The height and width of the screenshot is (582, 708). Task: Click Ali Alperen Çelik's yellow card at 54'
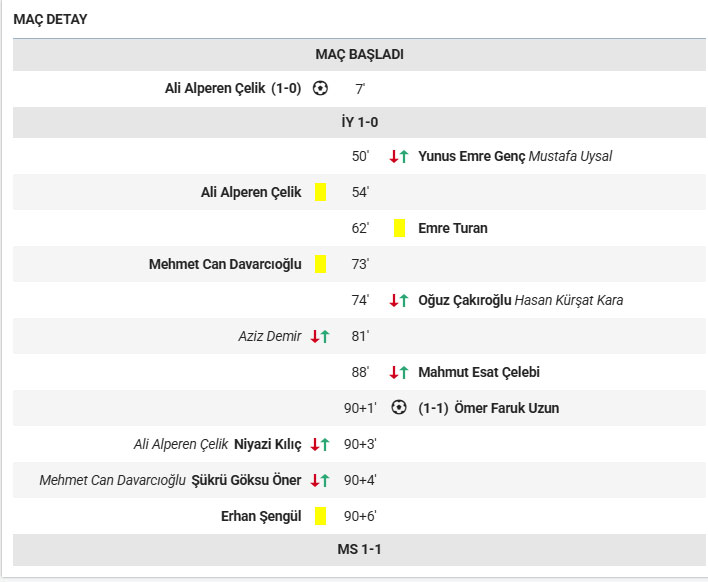click(320, 192)
